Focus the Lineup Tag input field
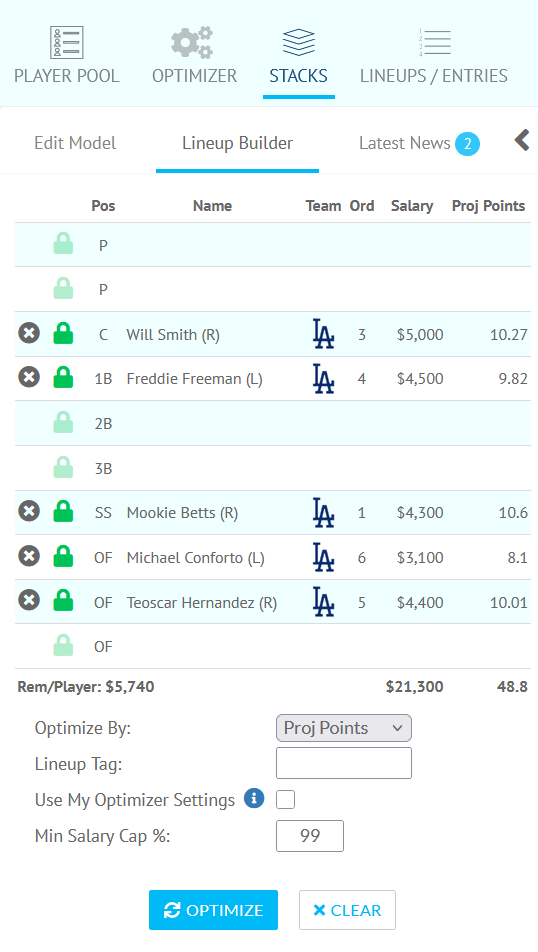538x952 pixels. click(344, 763)
